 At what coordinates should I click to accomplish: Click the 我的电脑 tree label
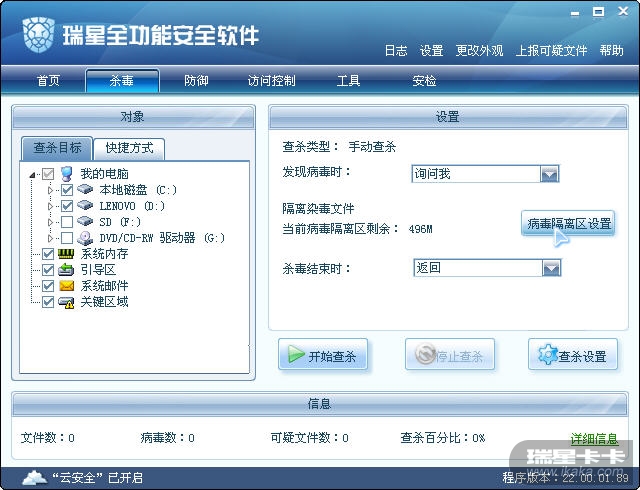pos(104,174)
